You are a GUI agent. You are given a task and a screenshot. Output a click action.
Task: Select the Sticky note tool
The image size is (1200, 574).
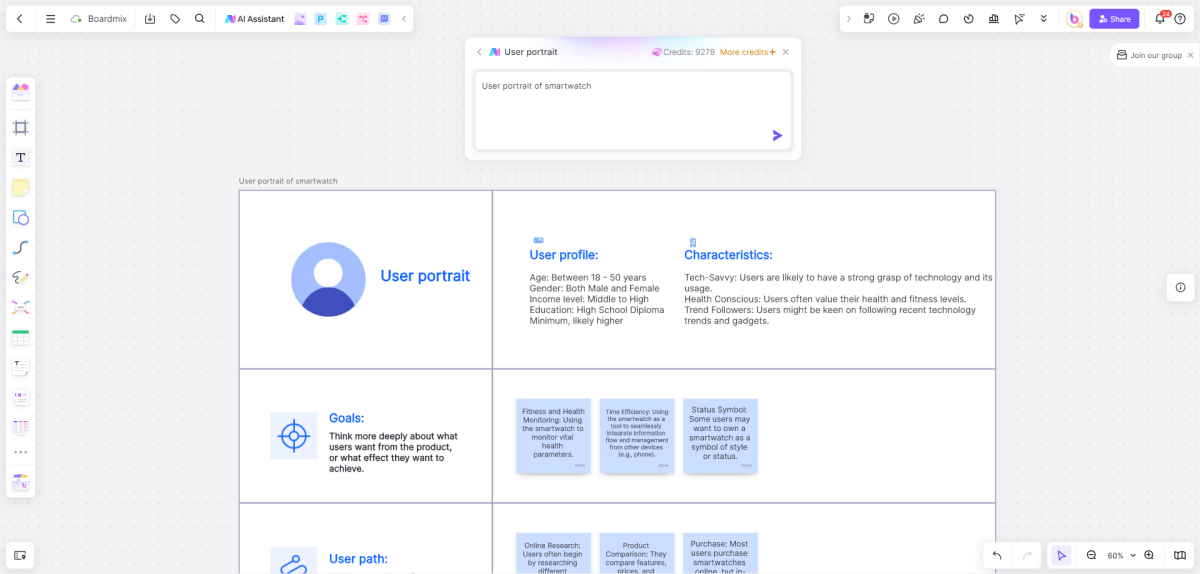click(x=20, y=187)
